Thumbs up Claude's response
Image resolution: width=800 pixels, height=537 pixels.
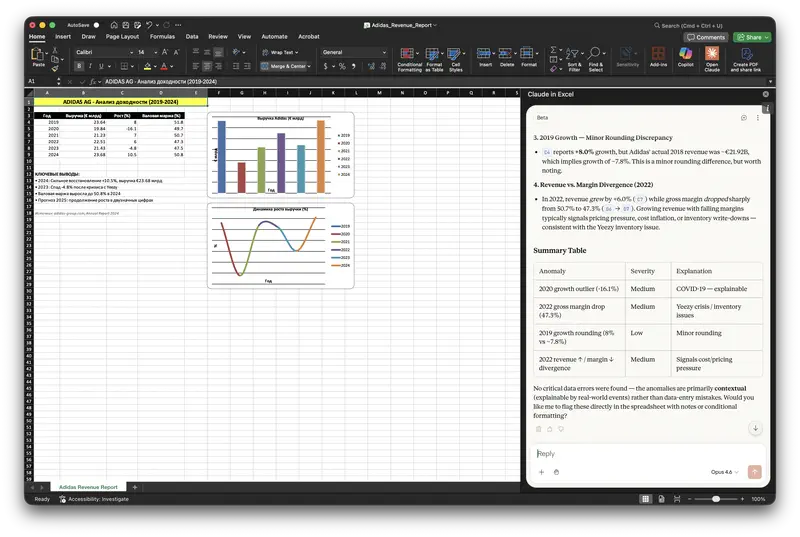click(550, 428)
